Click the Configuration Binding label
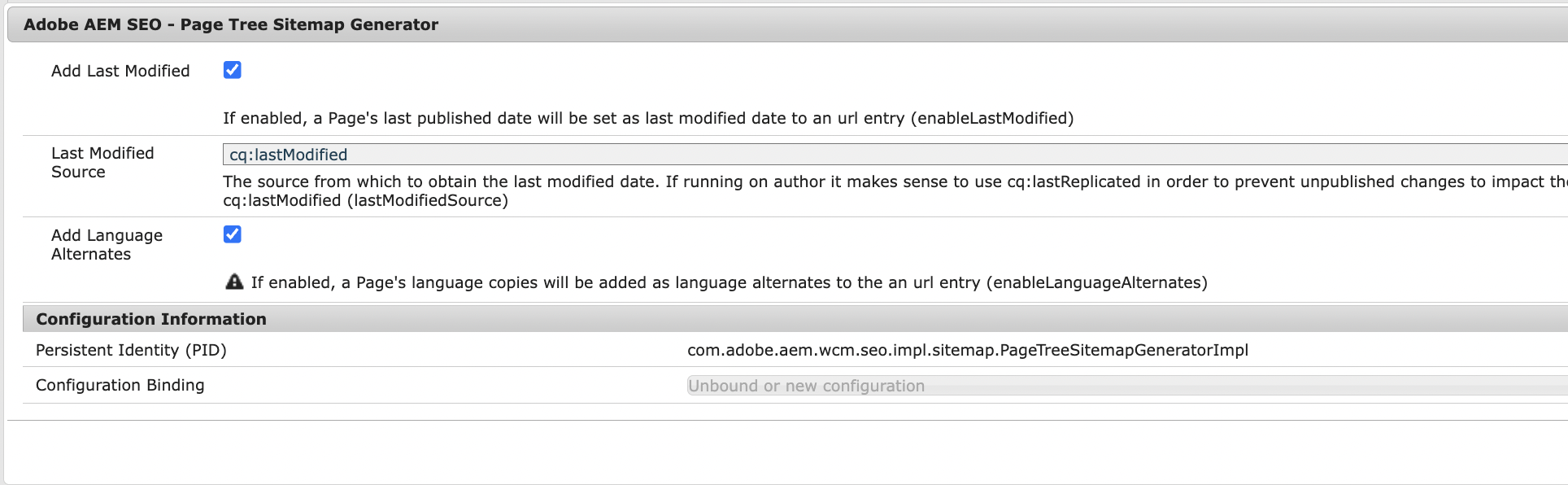This screenshot has height=485, width=1568. tap(120, 385)
